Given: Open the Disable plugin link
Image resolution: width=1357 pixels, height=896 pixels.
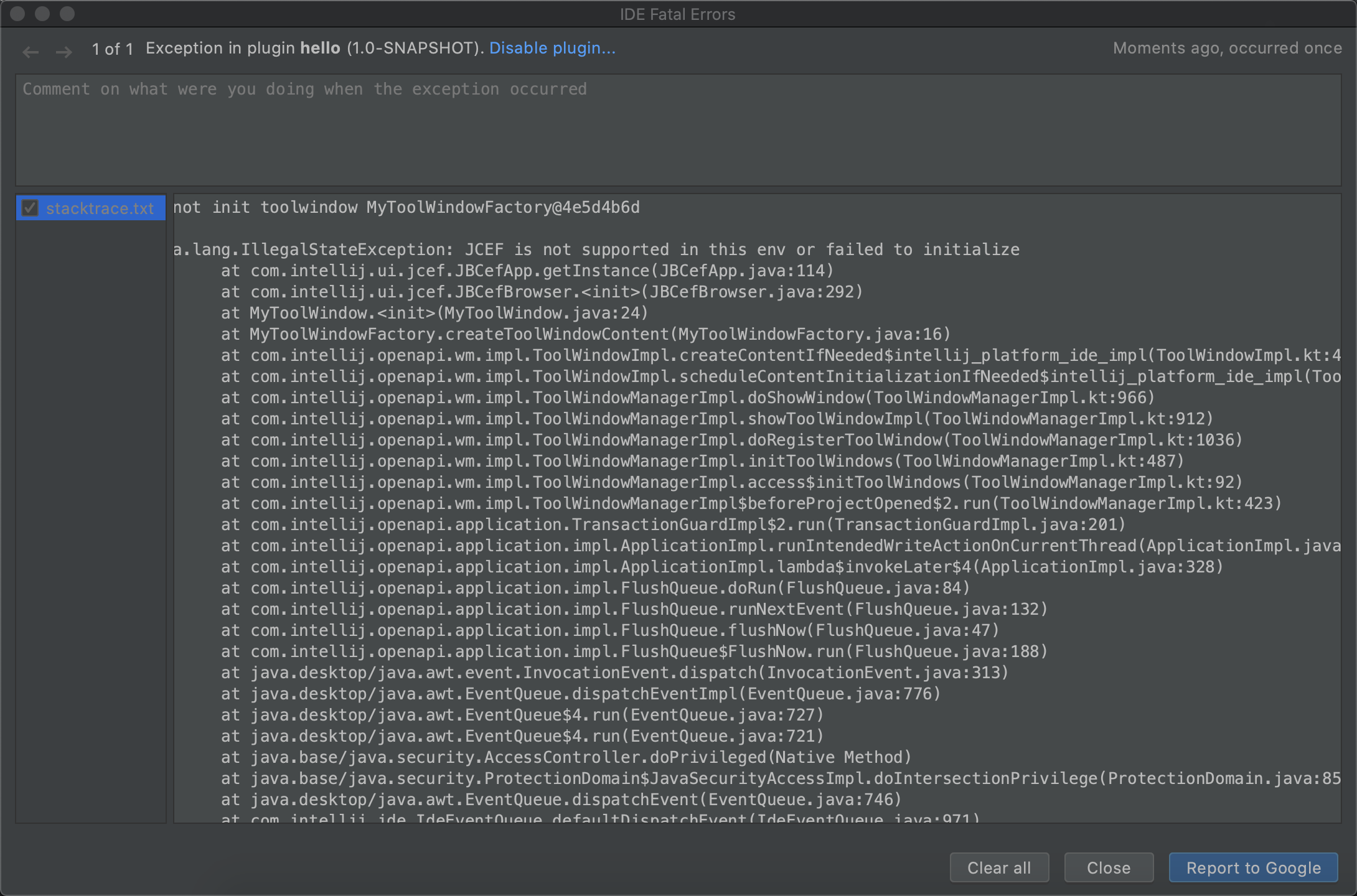Looking at the screenshot, I should pos(552,49).
